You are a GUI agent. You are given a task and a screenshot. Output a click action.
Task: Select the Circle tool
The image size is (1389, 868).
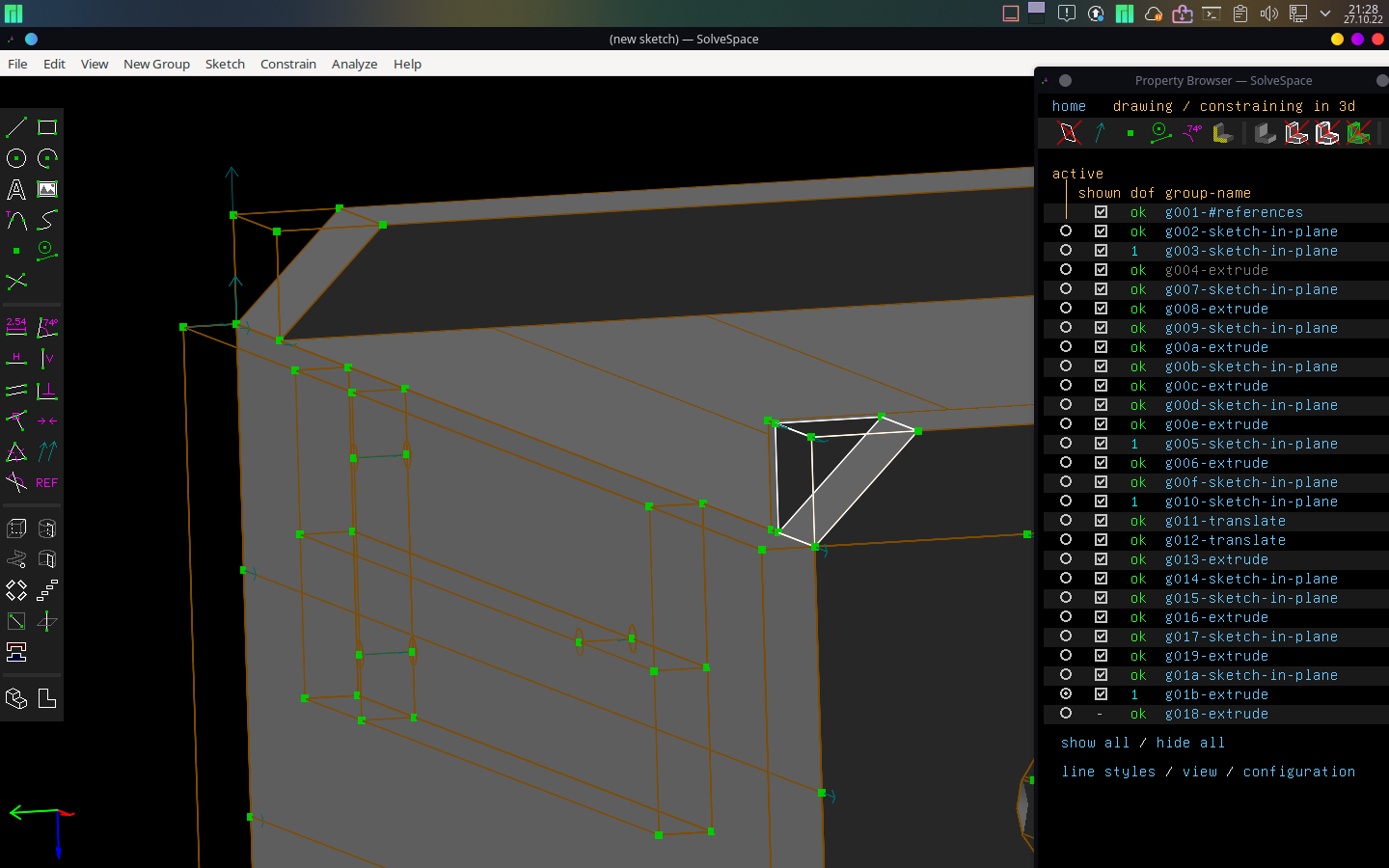(x=15, y=158)
